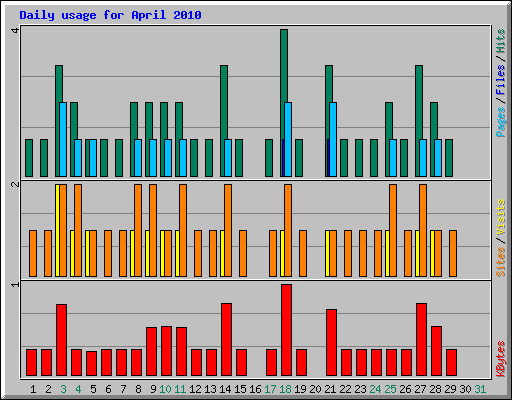The height and width of the screenshot is (400, 512).
Task: Click day label 21 on the x-axis
Action: click(x=330, y=389)
